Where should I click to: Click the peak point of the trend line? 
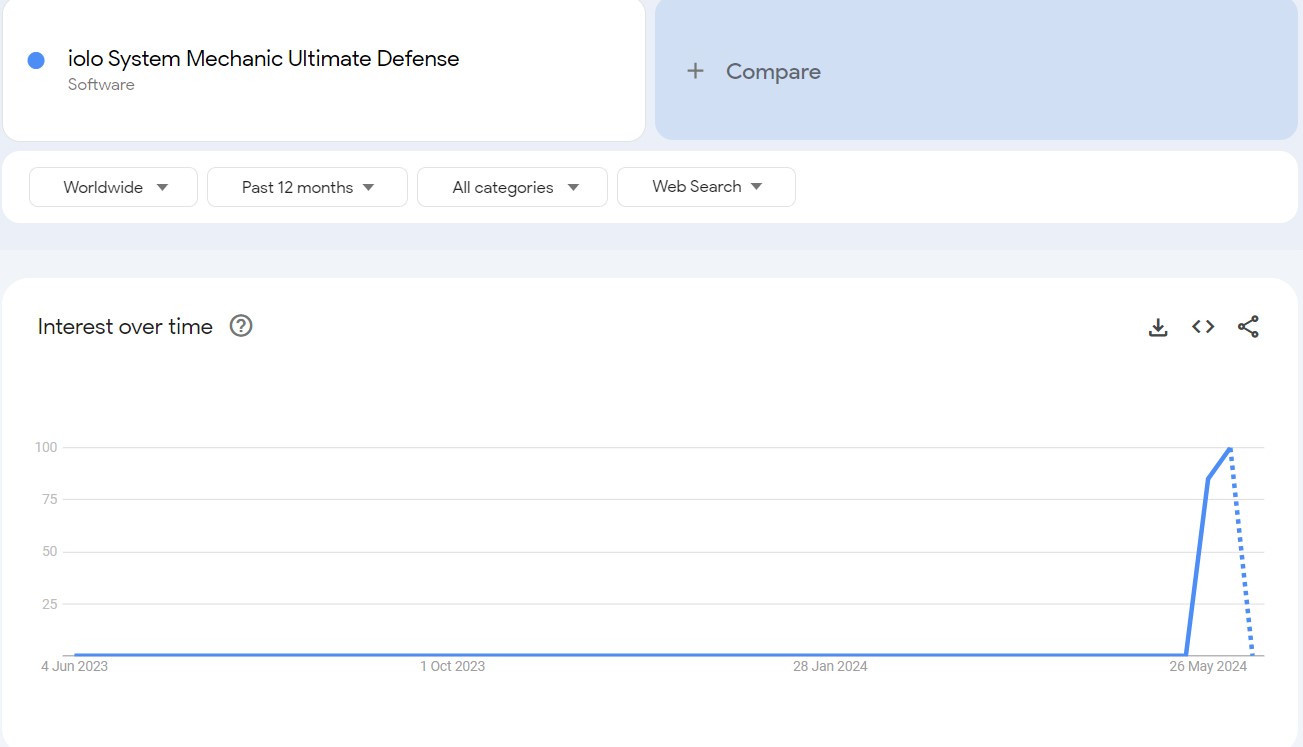[1230, 448]
